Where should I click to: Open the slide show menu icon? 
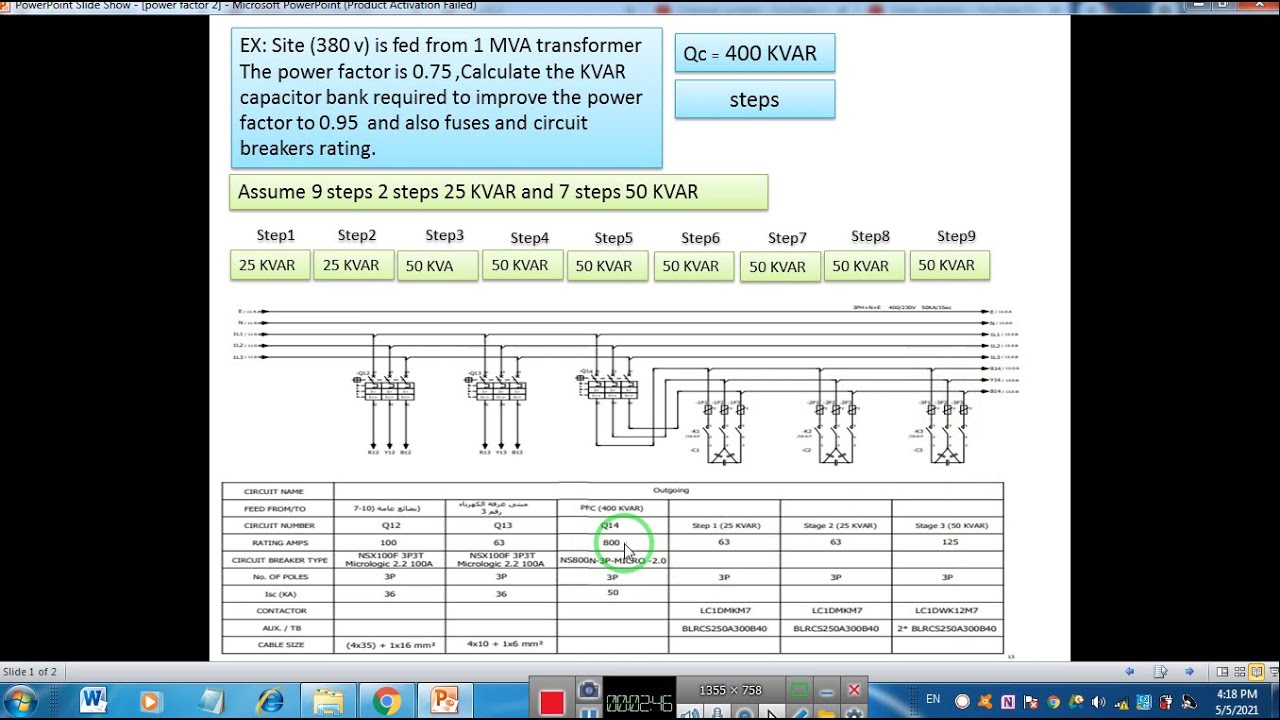pyautogui.click(x=1160, y=672)
